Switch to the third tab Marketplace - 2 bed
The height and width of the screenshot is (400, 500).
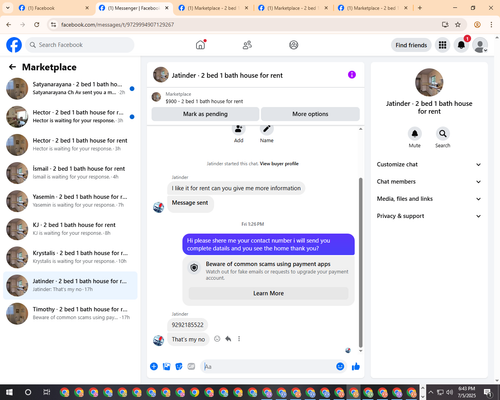coord(213,8)
